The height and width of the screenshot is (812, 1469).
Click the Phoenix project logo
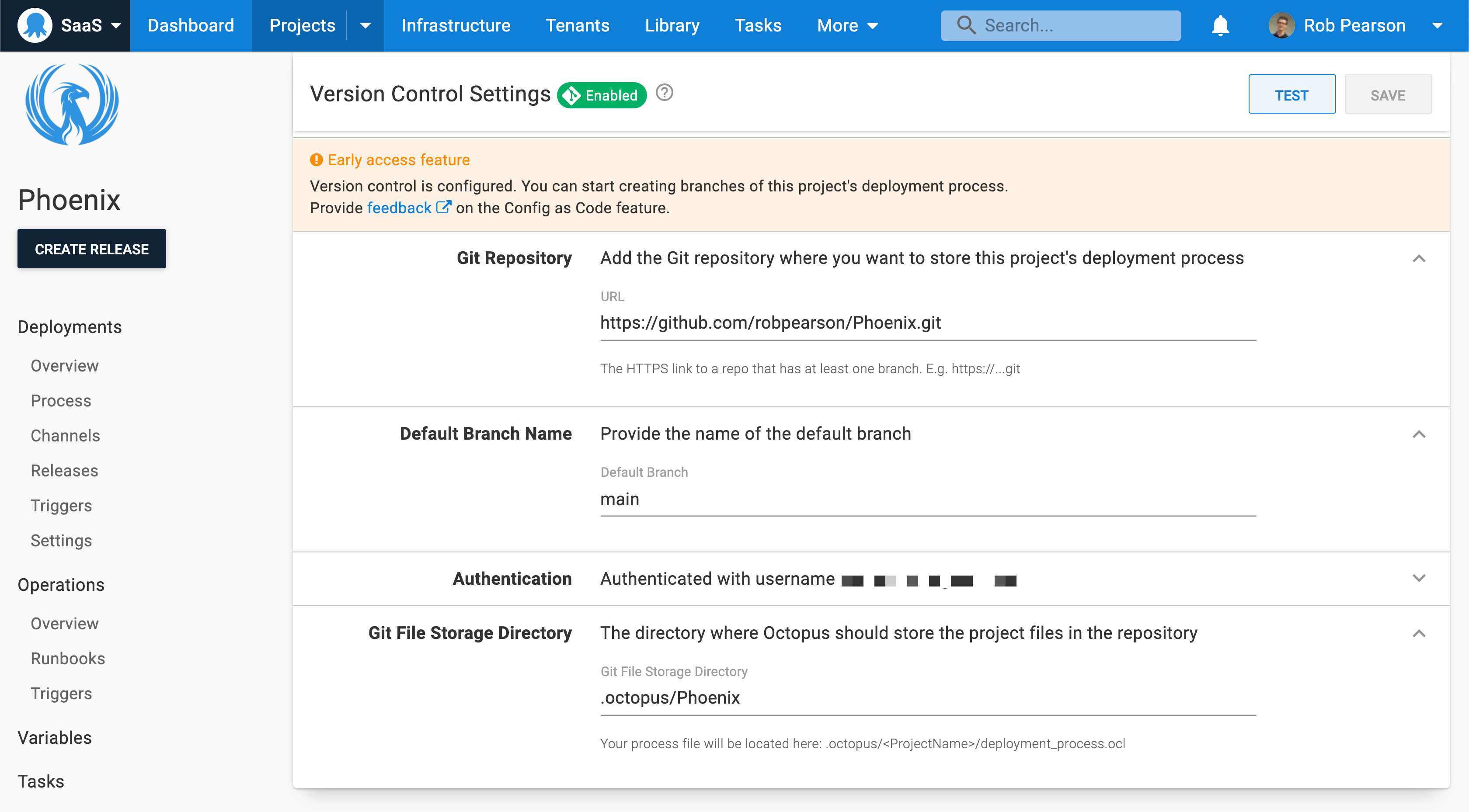72,104
